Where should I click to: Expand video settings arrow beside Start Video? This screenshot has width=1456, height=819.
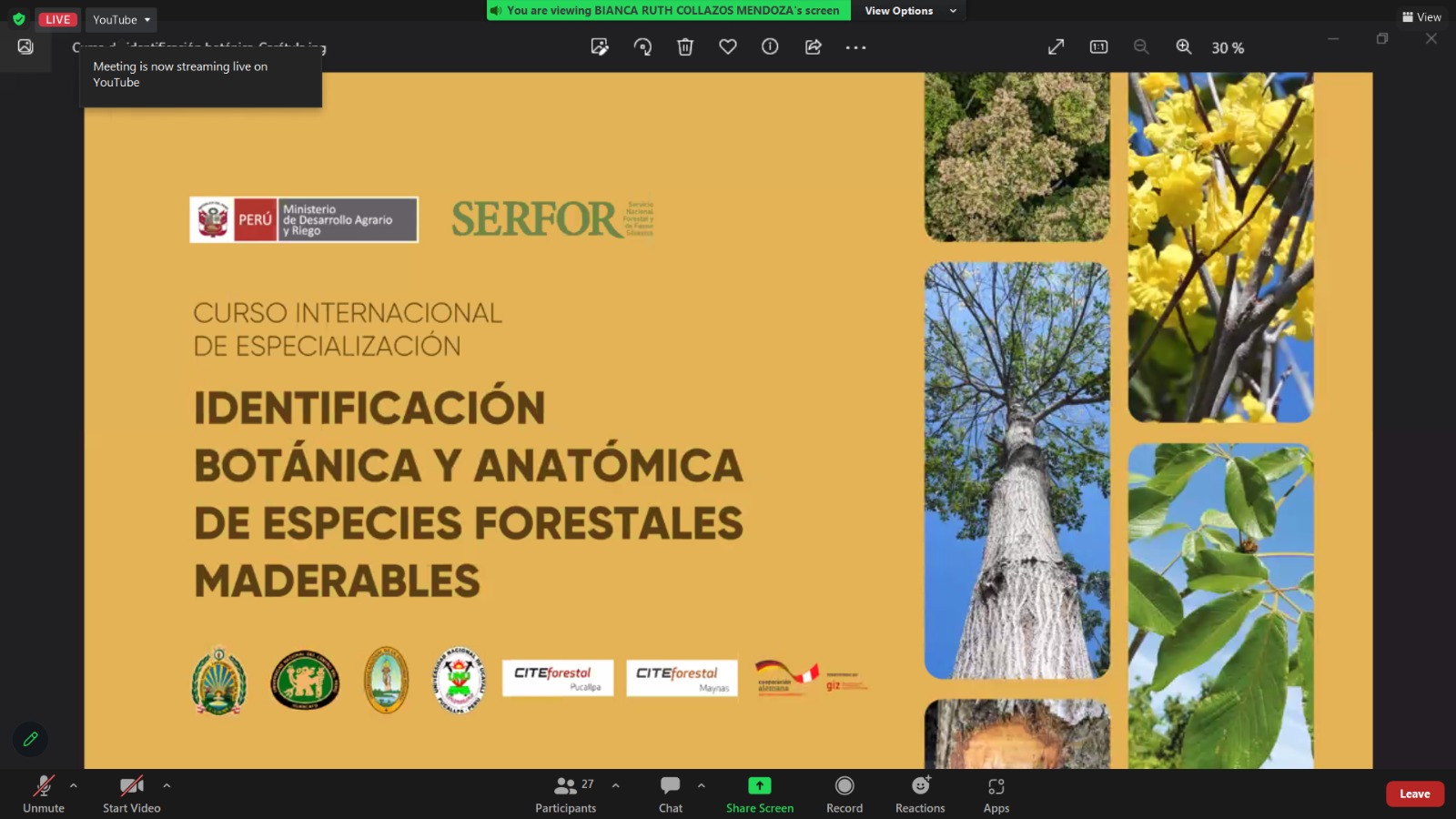click(167, 785)
